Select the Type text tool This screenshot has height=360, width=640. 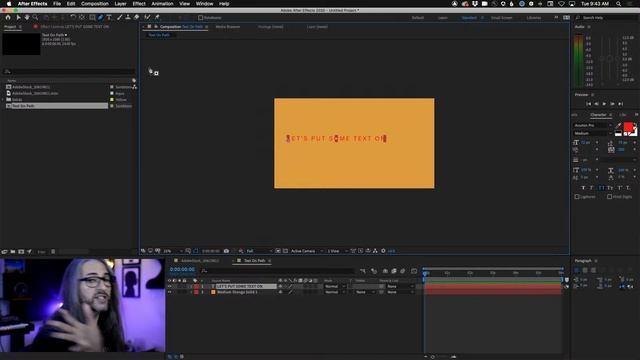pyautogui.click(x=109, y=18)
